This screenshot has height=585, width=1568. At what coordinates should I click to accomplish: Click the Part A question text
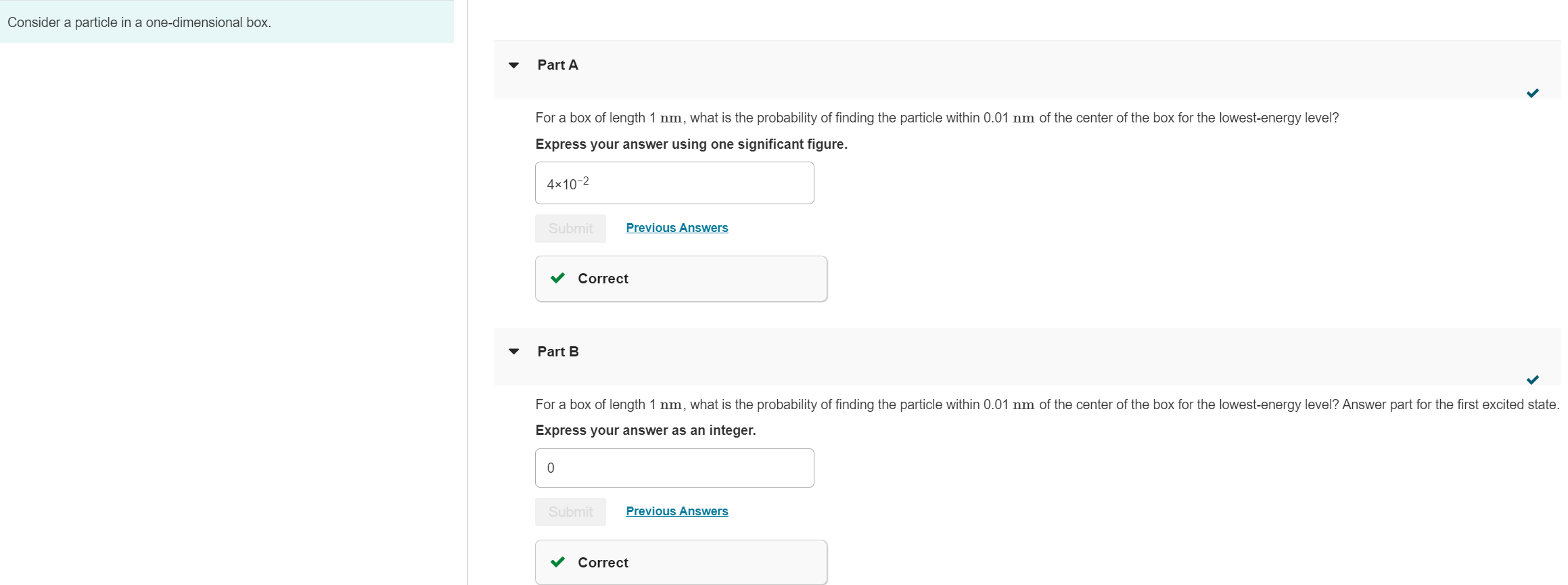coord(936,118)
